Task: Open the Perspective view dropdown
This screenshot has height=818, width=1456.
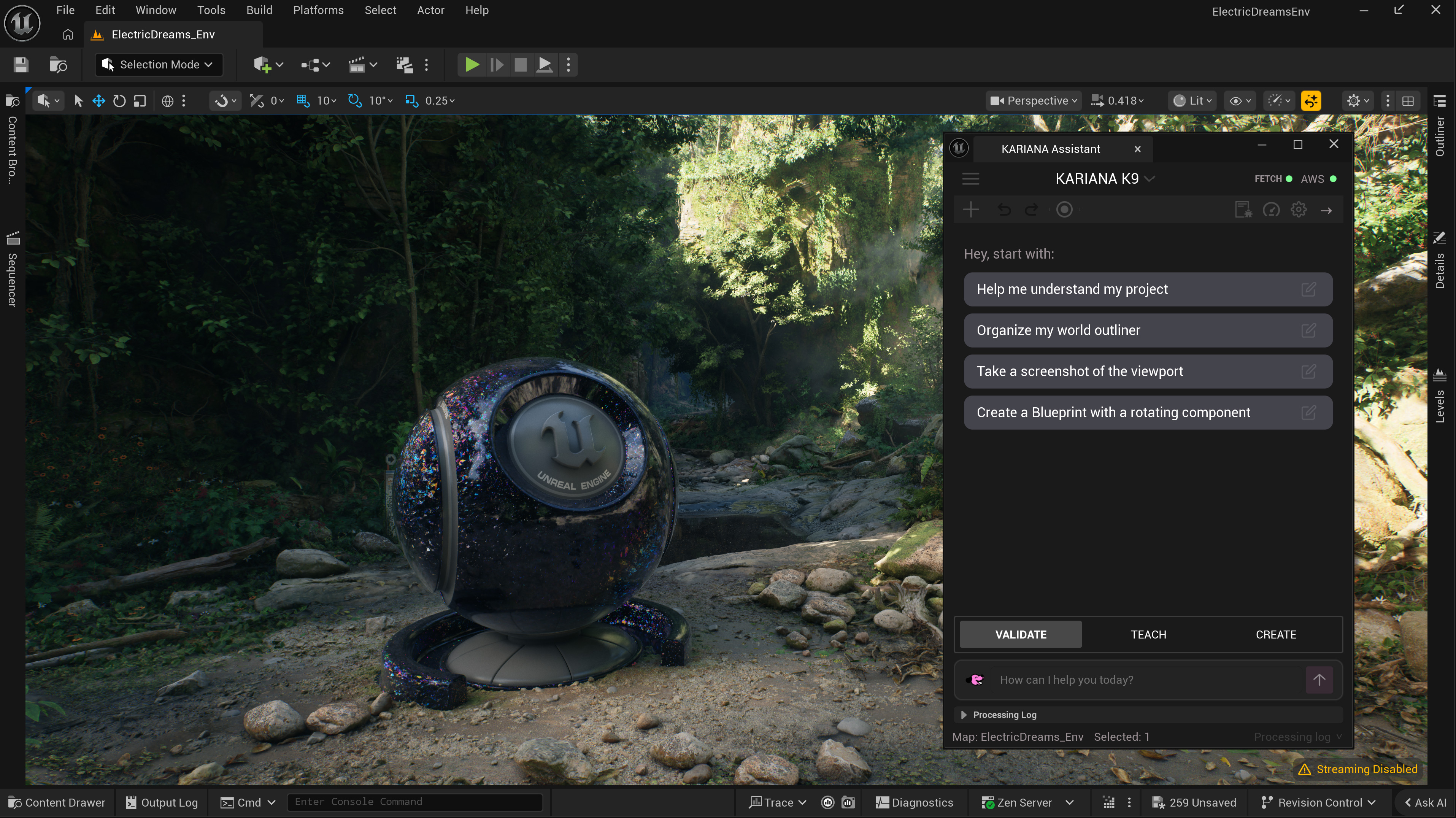Action: click(1034, 101)
